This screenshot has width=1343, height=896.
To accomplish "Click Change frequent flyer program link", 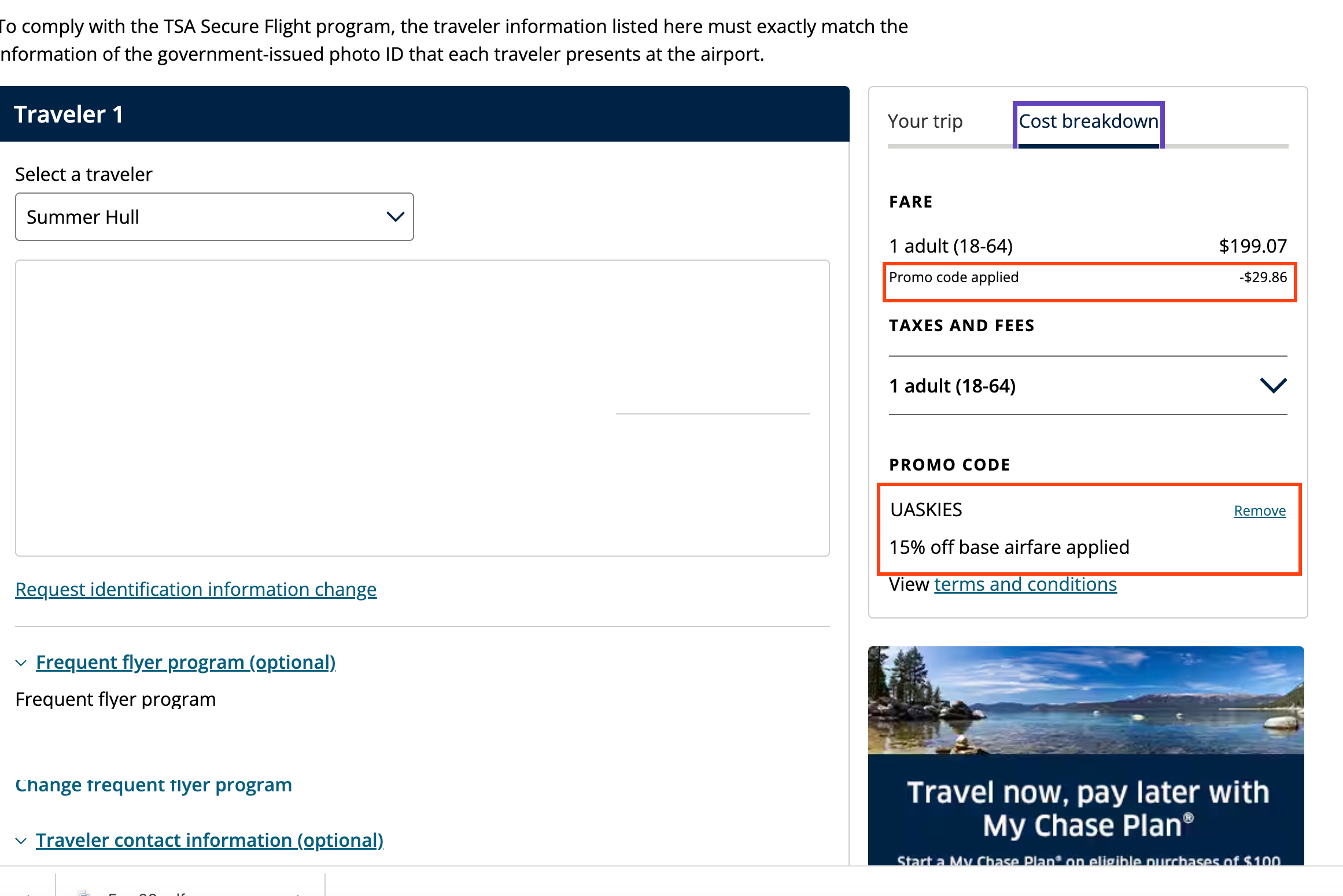I will (153, 785).
